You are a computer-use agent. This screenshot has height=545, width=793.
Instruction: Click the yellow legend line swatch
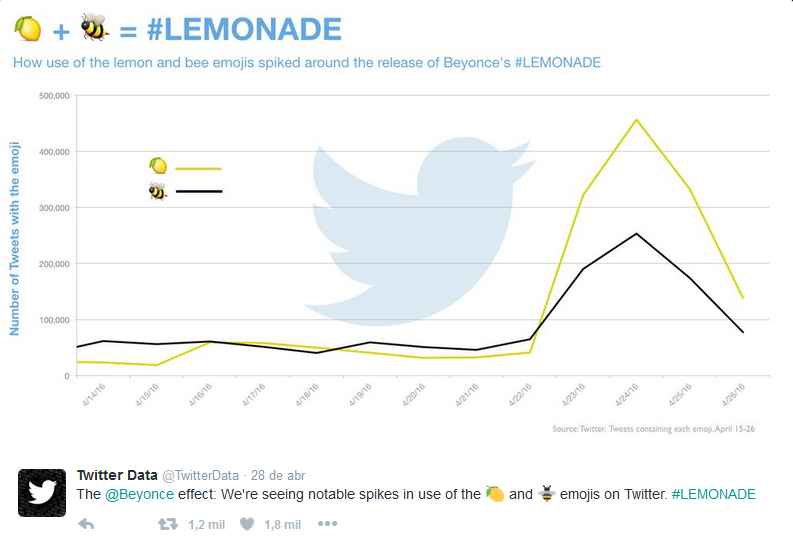click(198, 169)
